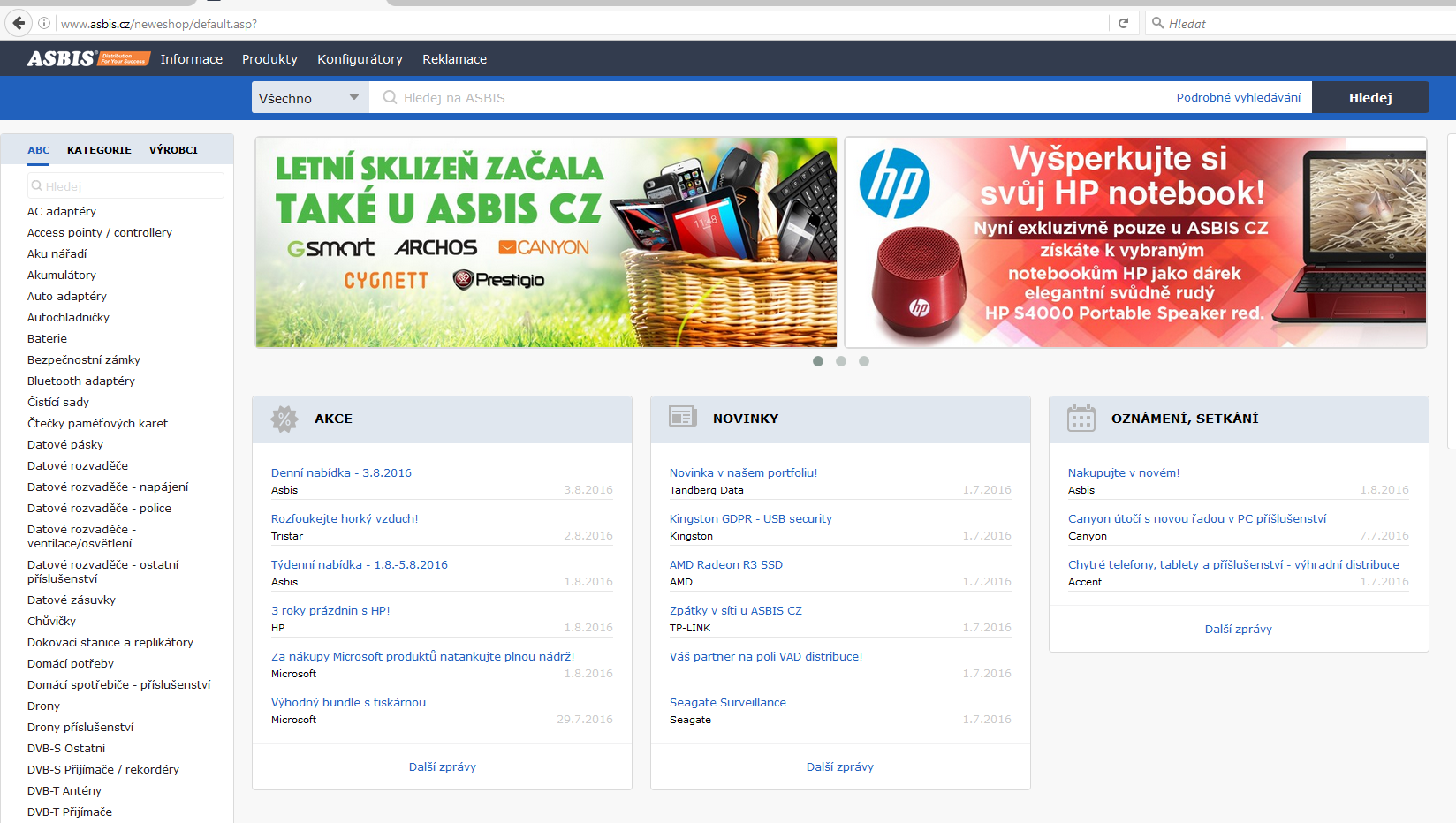This screenshot has height=823, width=1456.
Task: Click Další zprávy under OZNÁMENÍ, SETKÁNÍ
Action: point(1239,630)
